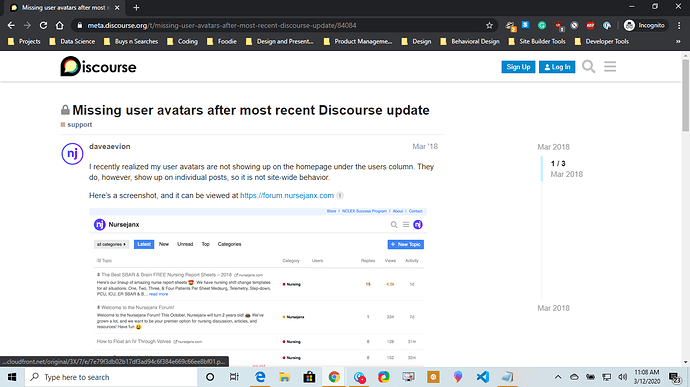Open the Behavioral Design bookmark folder
The image size is (690, 387).
point(470,41)
